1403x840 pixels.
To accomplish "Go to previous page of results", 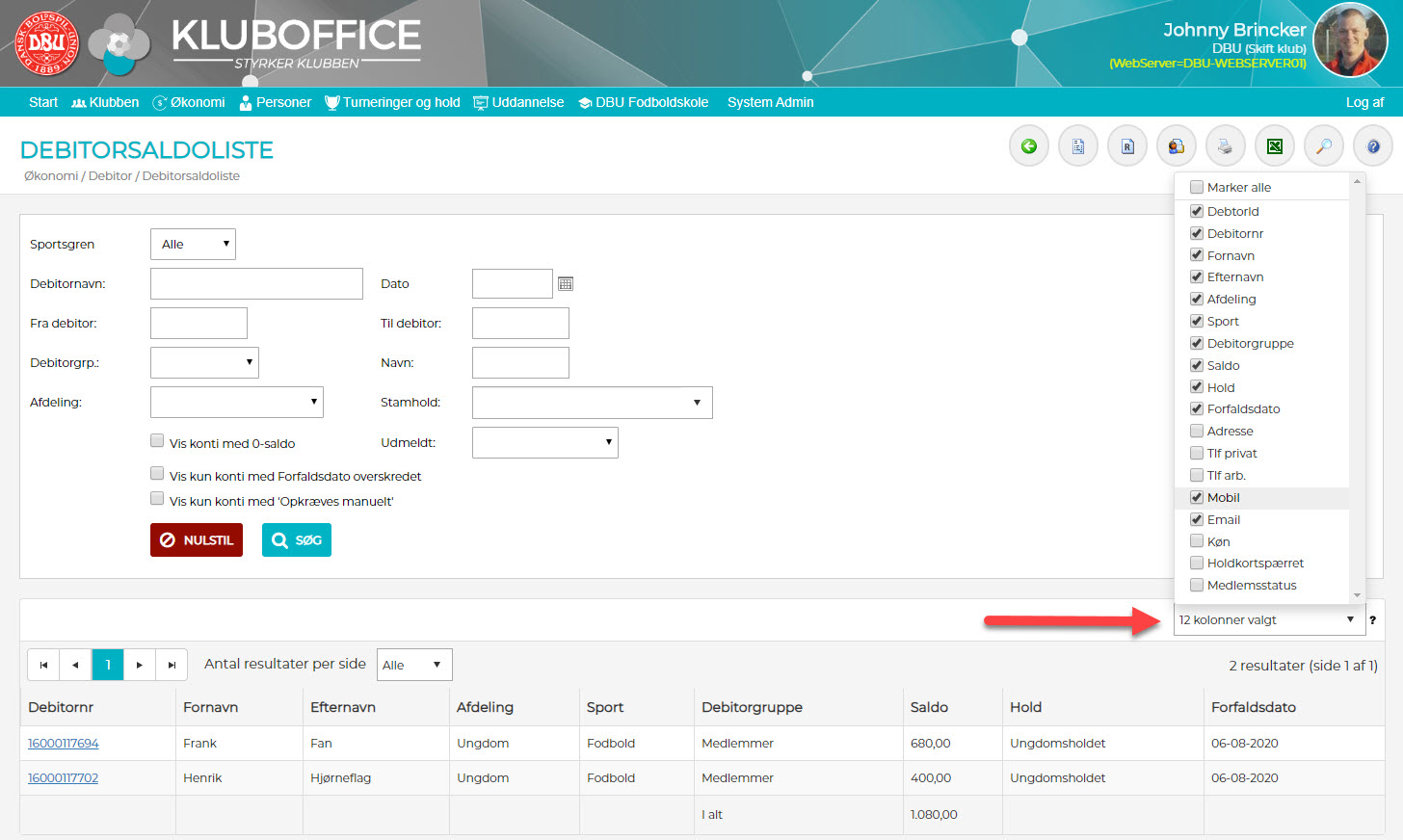I will (75, 665).
